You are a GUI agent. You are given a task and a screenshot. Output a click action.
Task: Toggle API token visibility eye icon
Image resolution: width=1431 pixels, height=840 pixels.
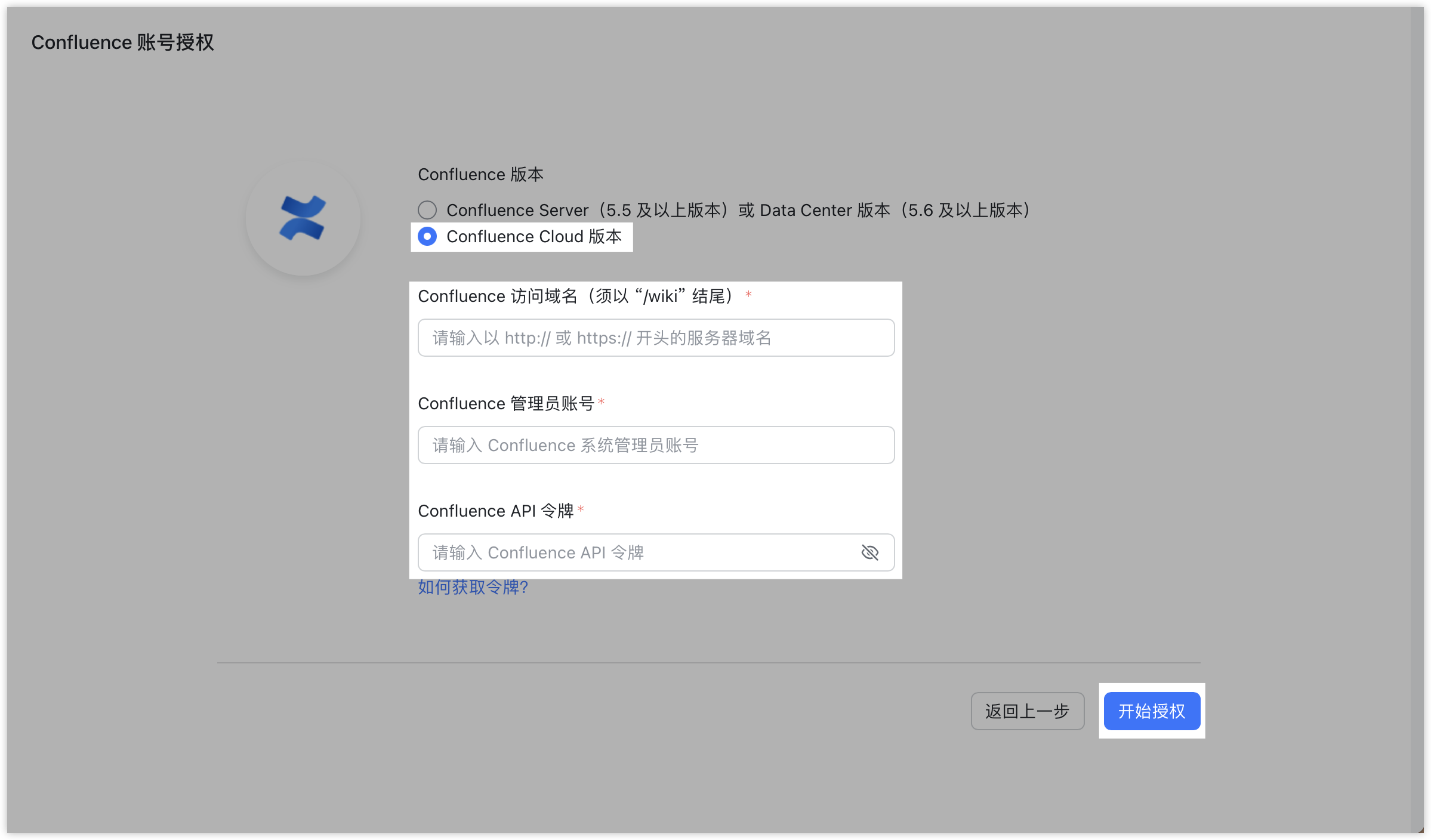[870, 552]
